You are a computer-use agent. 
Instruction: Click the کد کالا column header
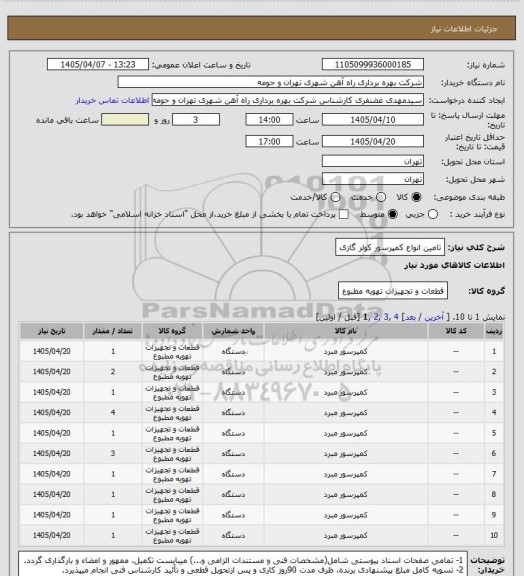pos(456,331)
